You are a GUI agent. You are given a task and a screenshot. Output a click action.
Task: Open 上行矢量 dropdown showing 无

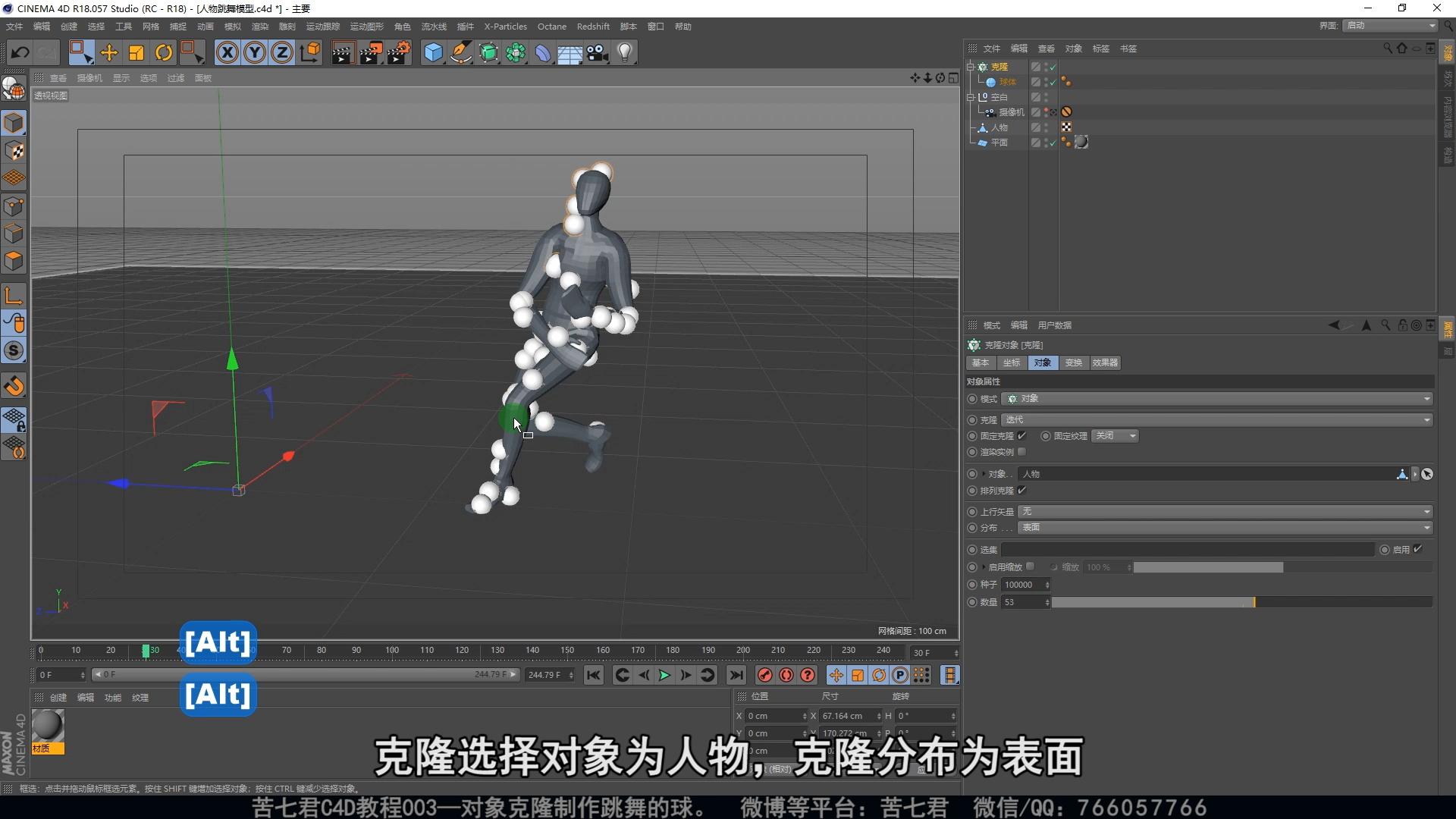1225,512
